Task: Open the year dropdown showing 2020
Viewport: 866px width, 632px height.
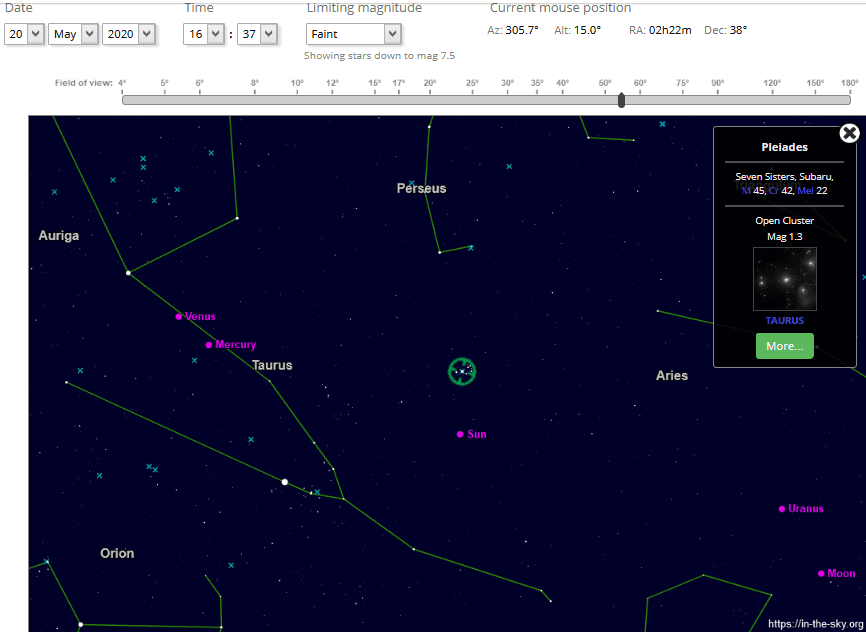Action: [129, 34]
